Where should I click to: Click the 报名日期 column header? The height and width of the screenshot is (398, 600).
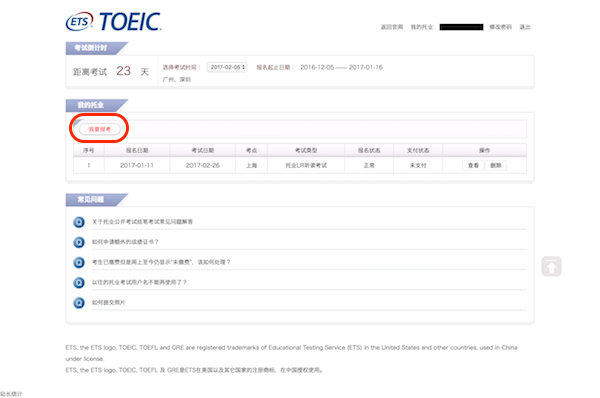[137, 150]
